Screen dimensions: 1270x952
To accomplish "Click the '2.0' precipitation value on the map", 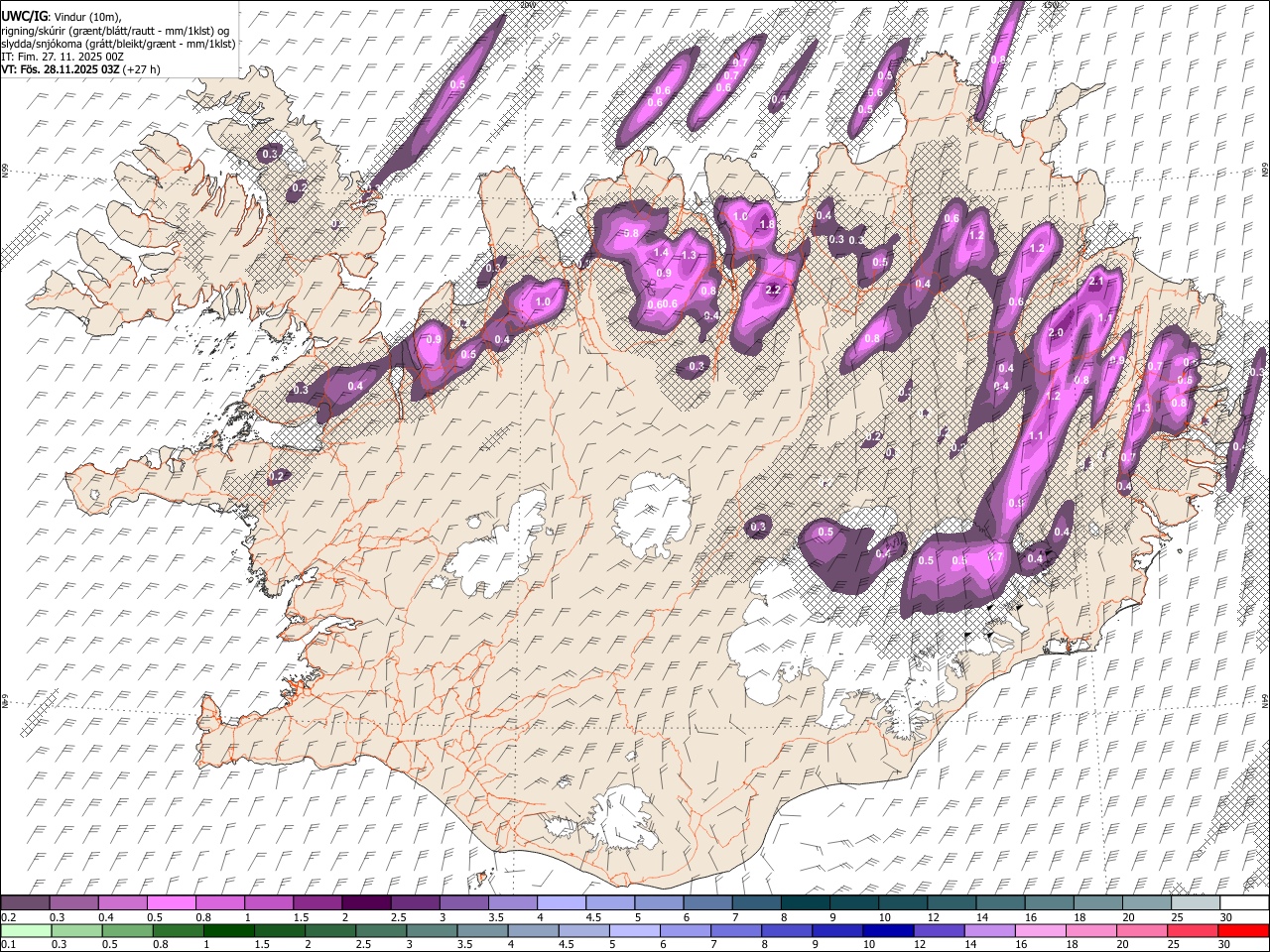I will [1056, 333].
